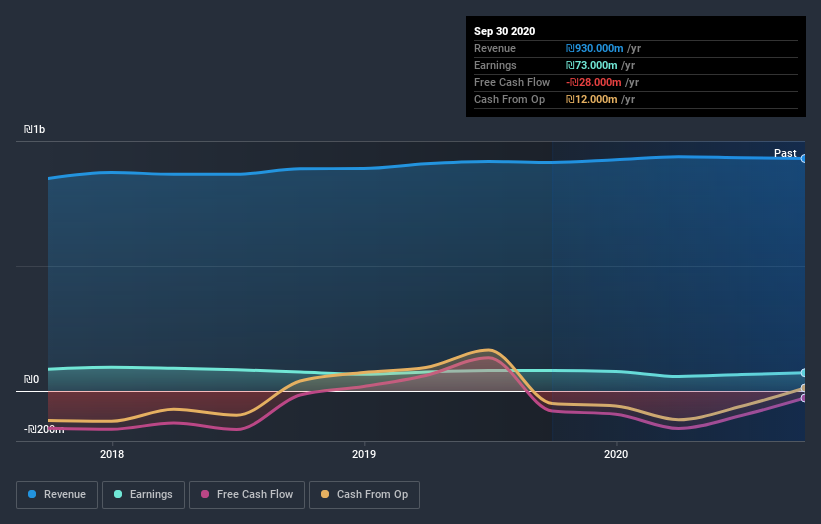Toggle the Revenue legend button
Screen dimensions: 821x524
57,495
